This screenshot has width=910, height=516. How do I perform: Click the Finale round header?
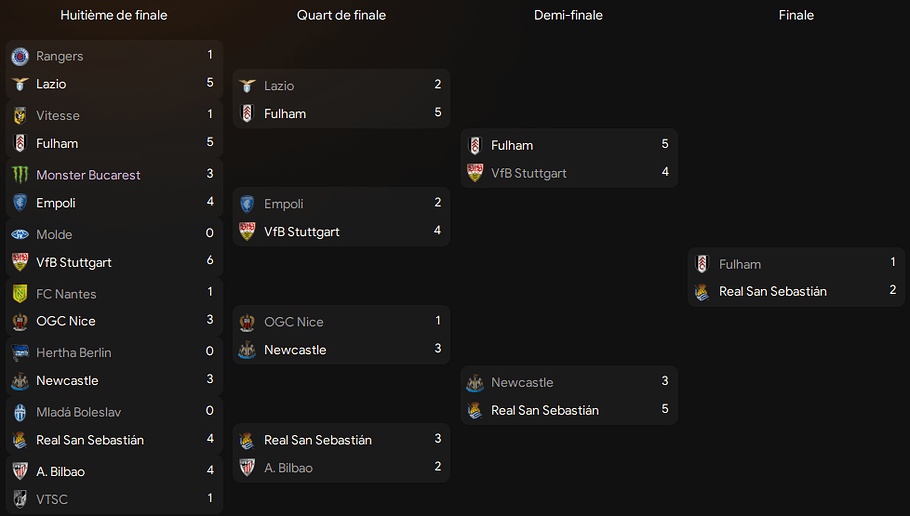(x=796, y=15)
